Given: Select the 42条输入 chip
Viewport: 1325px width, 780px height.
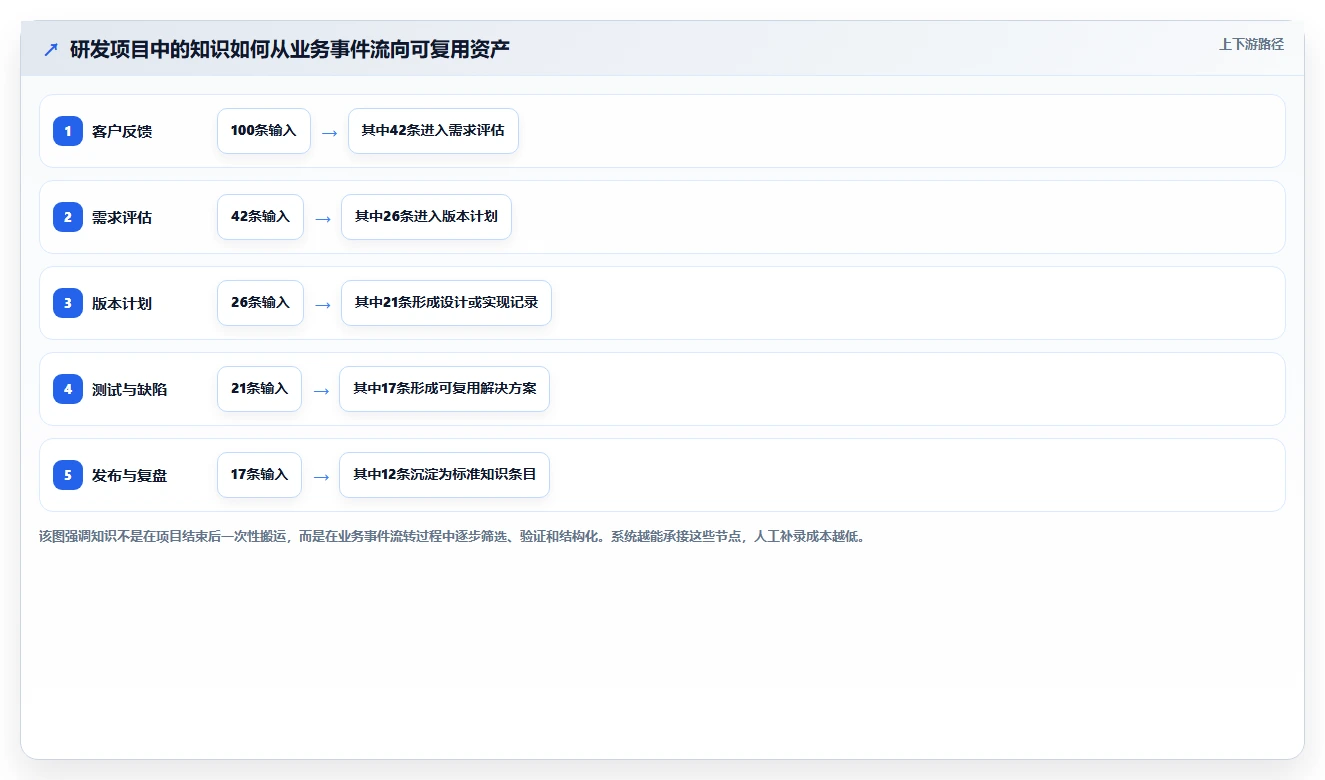Looking at the screenshot, I should (260, 217).
